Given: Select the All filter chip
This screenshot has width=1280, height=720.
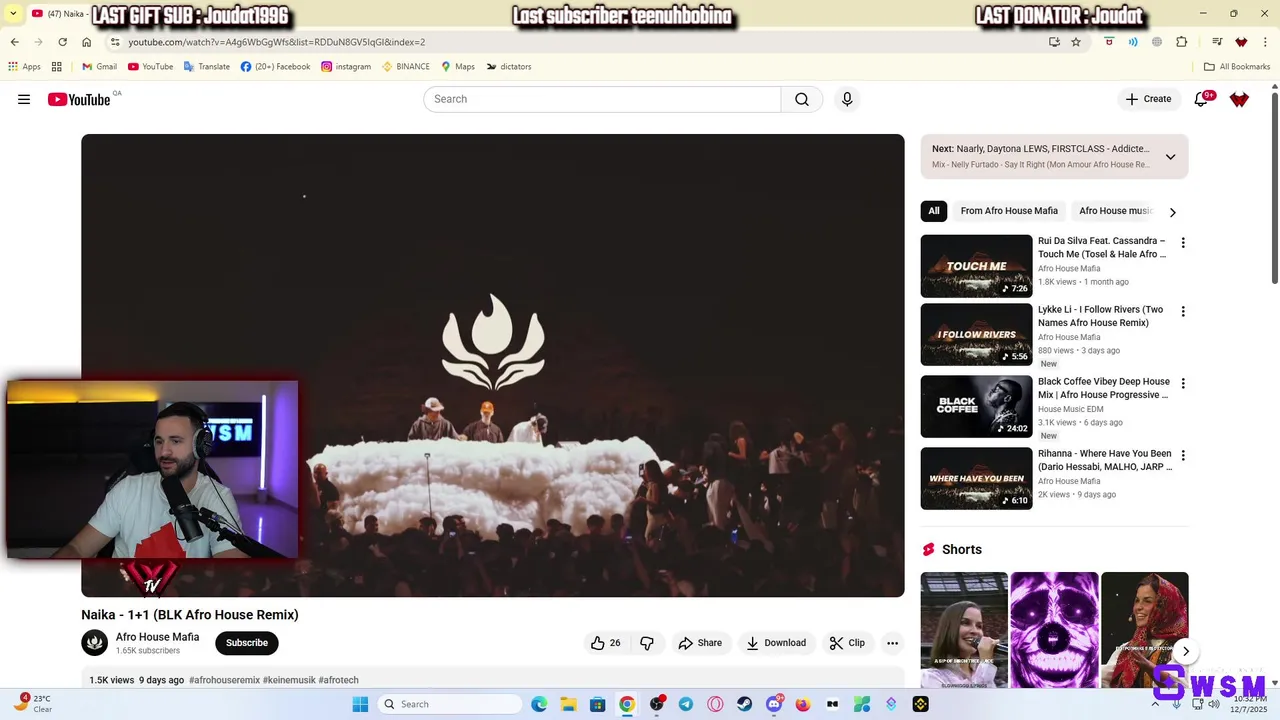Looking at the screenshot, I should coord(934,211).
